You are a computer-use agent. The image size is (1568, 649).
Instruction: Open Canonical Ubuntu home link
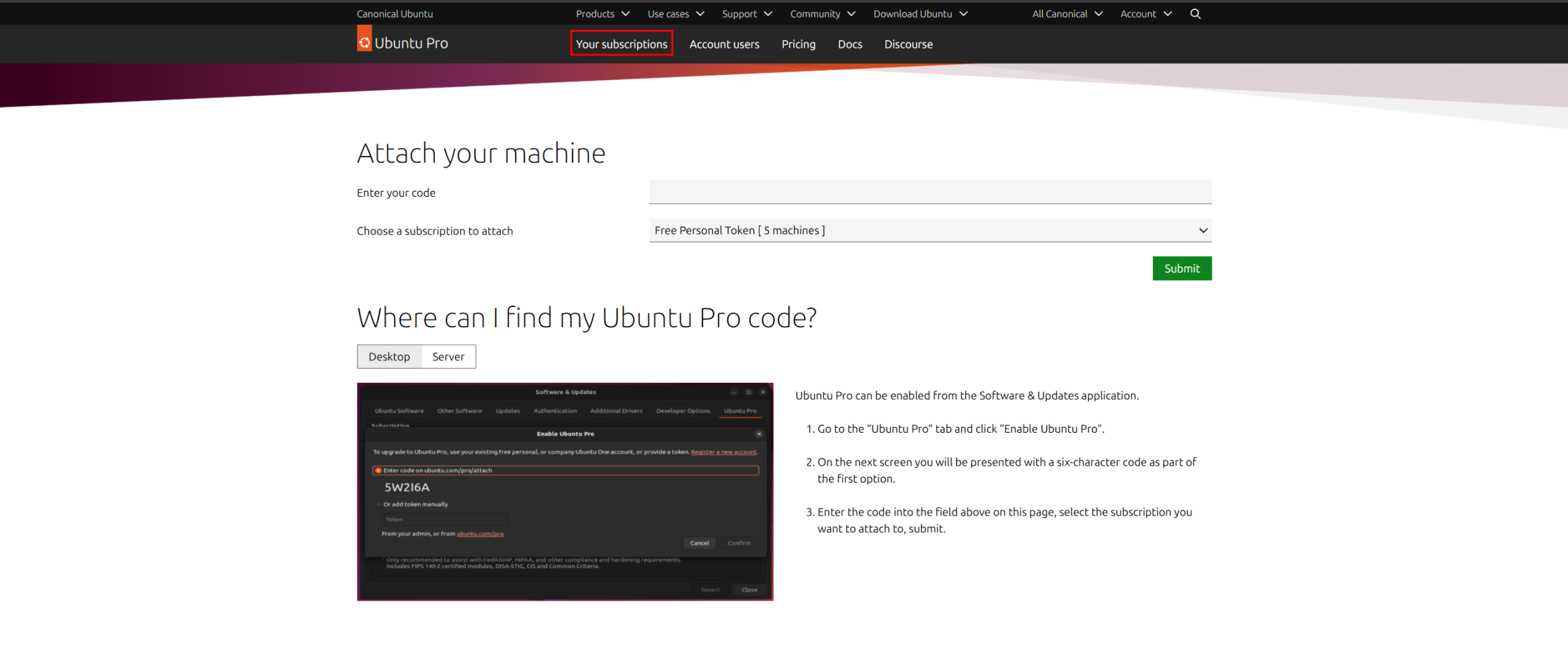395,14
